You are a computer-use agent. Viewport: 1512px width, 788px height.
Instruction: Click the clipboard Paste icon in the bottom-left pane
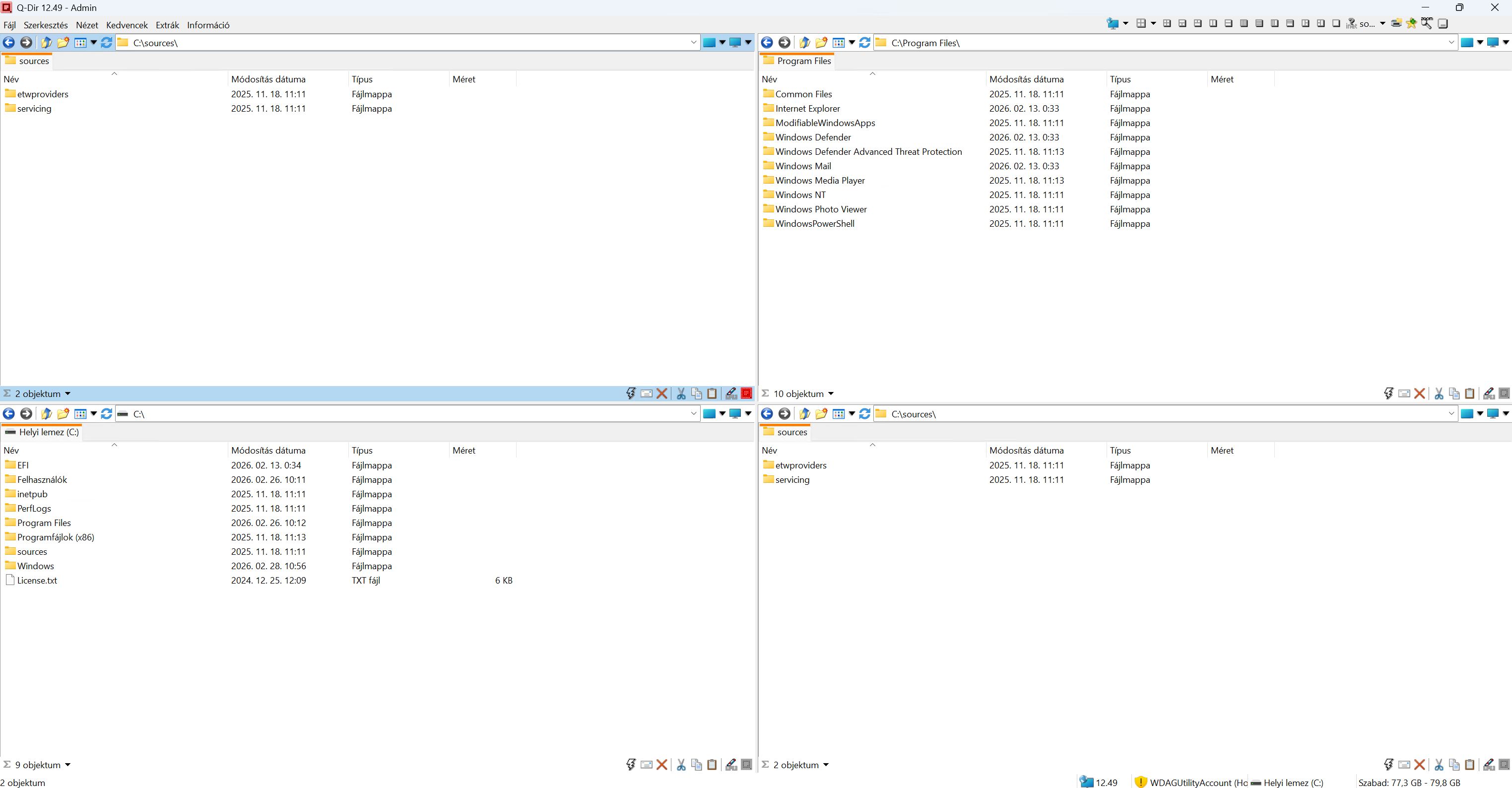pyautogui.click(x=712, y=765)
